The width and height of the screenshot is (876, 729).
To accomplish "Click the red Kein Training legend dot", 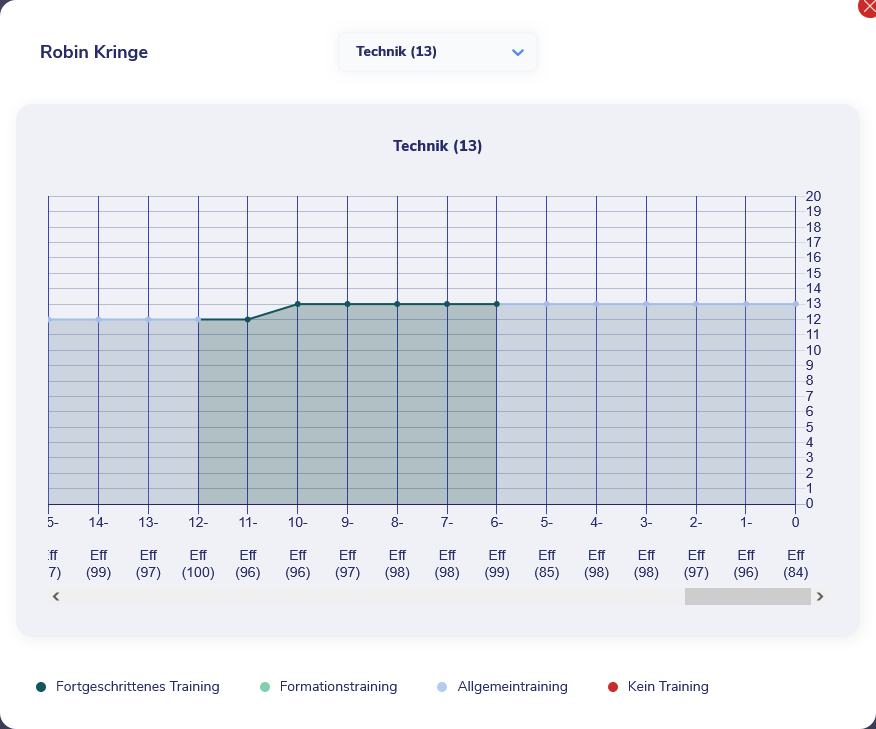I will point(613,687).
